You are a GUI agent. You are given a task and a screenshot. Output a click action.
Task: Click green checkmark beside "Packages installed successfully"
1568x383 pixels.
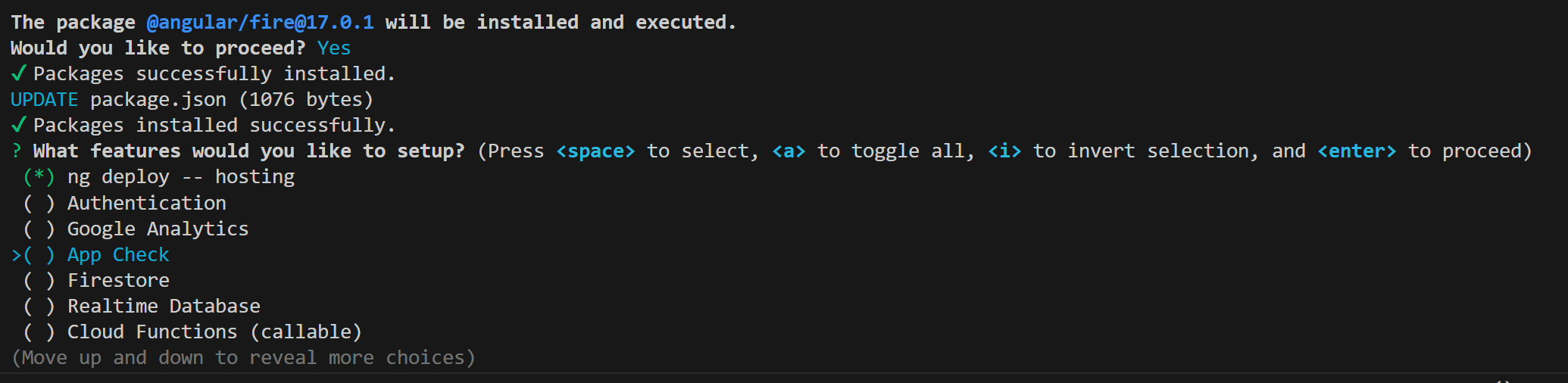tap(19, 125)
